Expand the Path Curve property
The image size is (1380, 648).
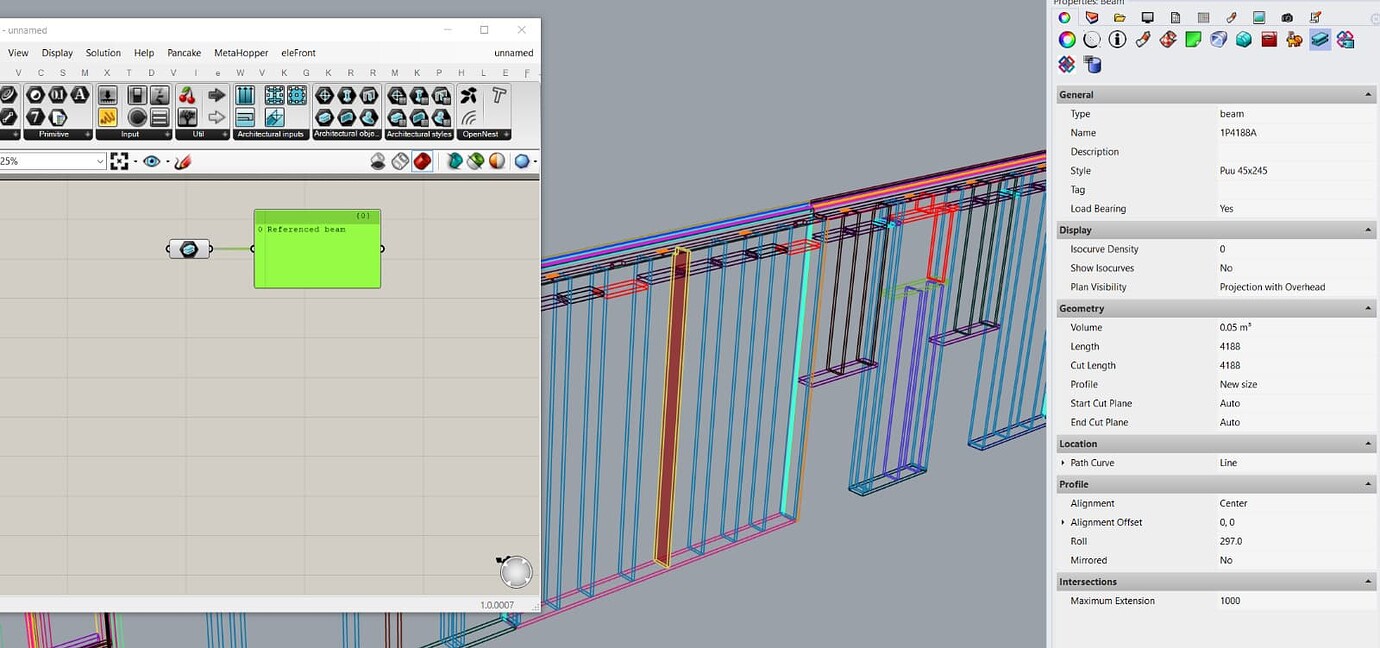pyautogui.click(x=1062, y=462)
